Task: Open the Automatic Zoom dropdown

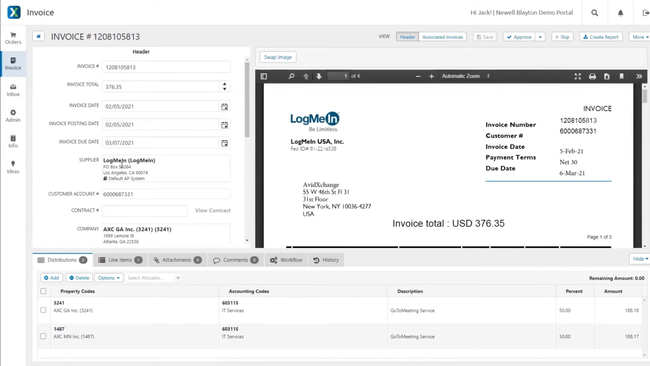Action: [466, 76]
